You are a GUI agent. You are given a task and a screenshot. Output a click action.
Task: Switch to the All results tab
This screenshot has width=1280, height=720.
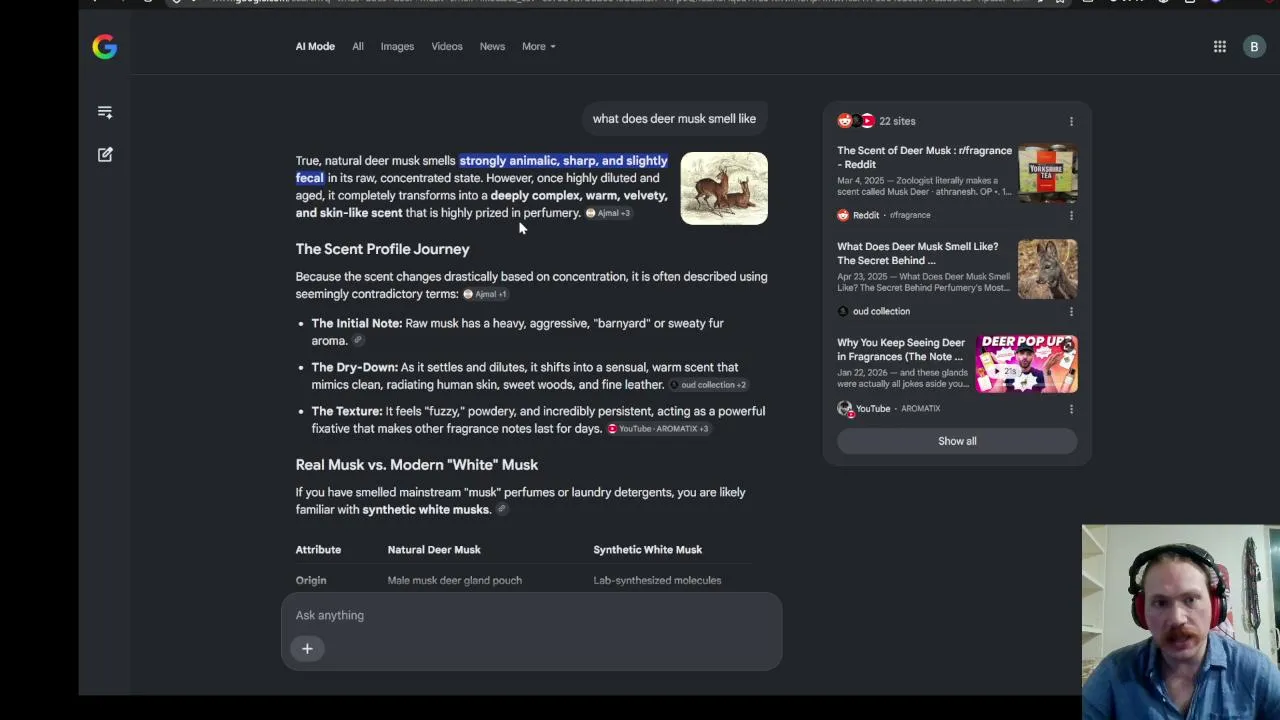(x=358, y=46)
